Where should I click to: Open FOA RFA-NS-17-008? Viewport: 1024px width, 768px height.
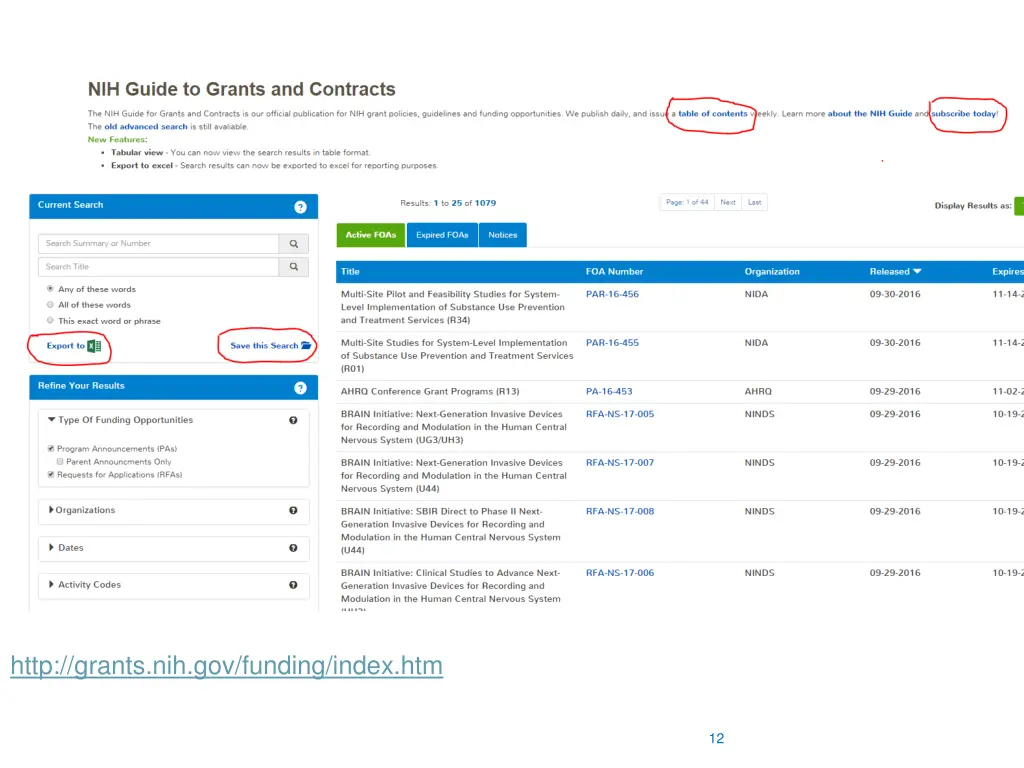[620, 511]
